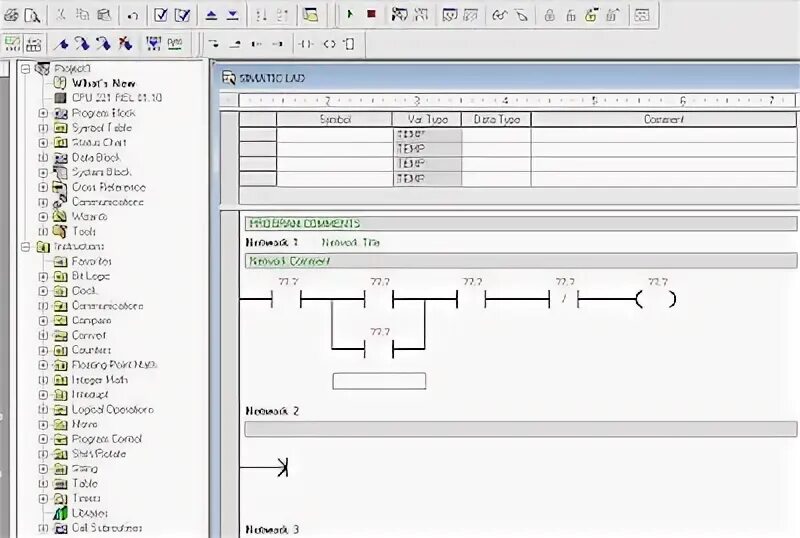Viewport: 800px width, 538px height.
Task: Click the green RUN mode icon
Action: tap(350, 15)
